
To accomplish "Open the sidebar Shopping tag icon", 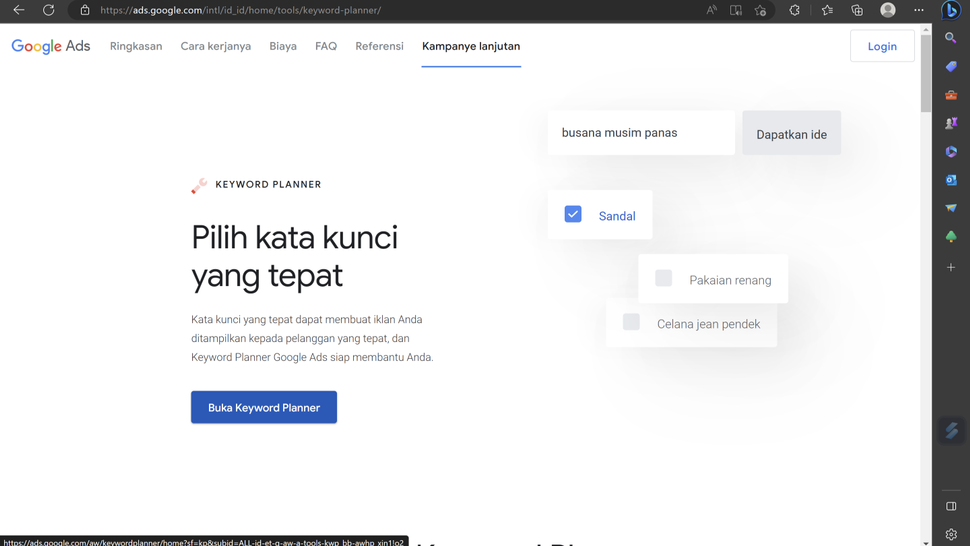I will pos(951,66).
